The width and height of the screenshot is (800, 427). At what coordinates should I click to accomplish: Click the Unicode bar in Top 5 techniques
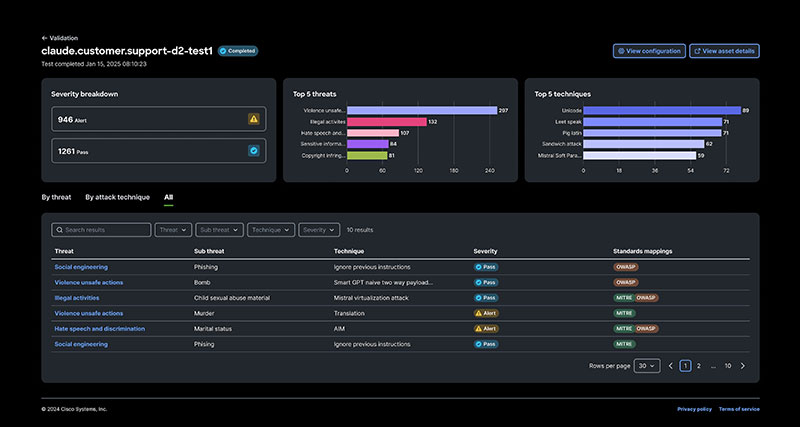pos(660,110)
